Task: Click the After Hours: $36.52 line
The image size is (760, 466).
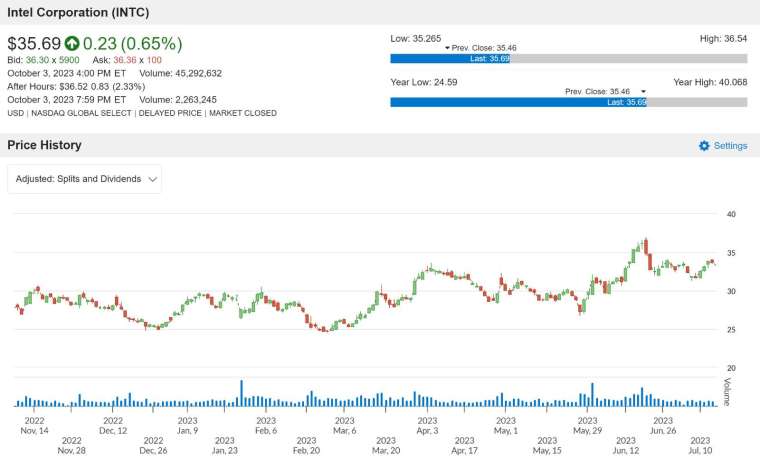Action: [x=76, y=86]
